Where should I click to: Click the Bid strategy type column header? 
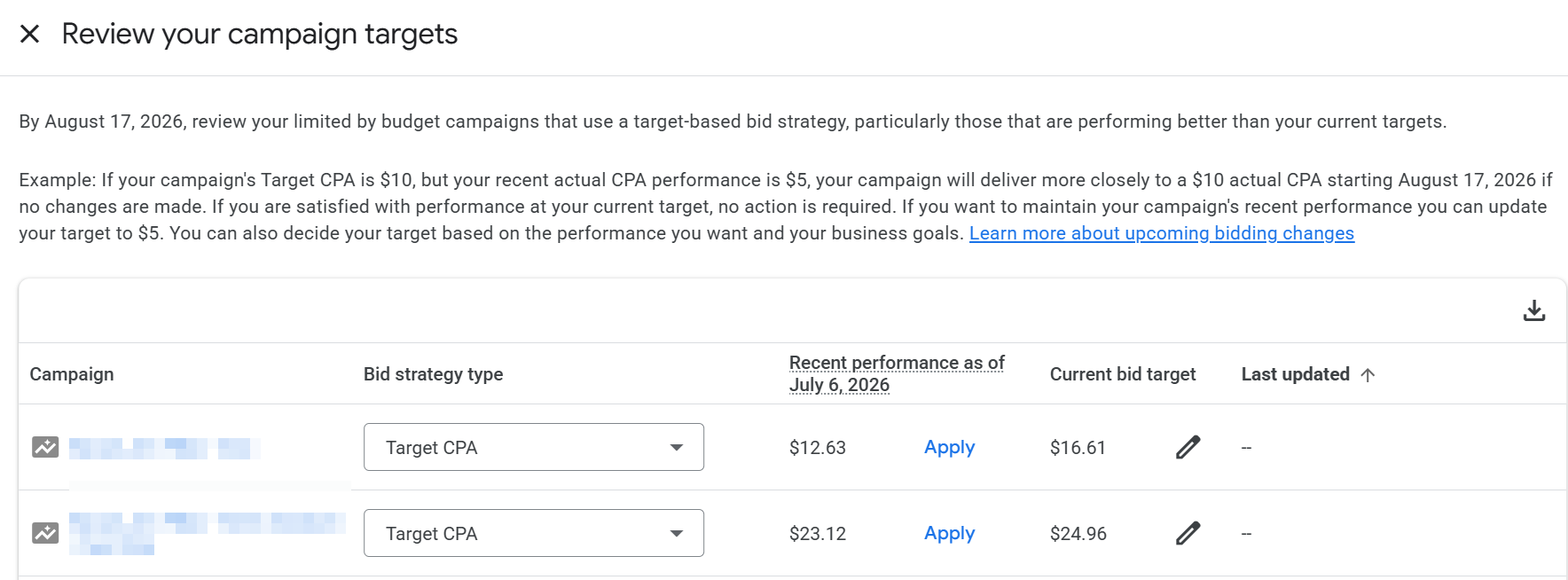click(x=433, y=374)
